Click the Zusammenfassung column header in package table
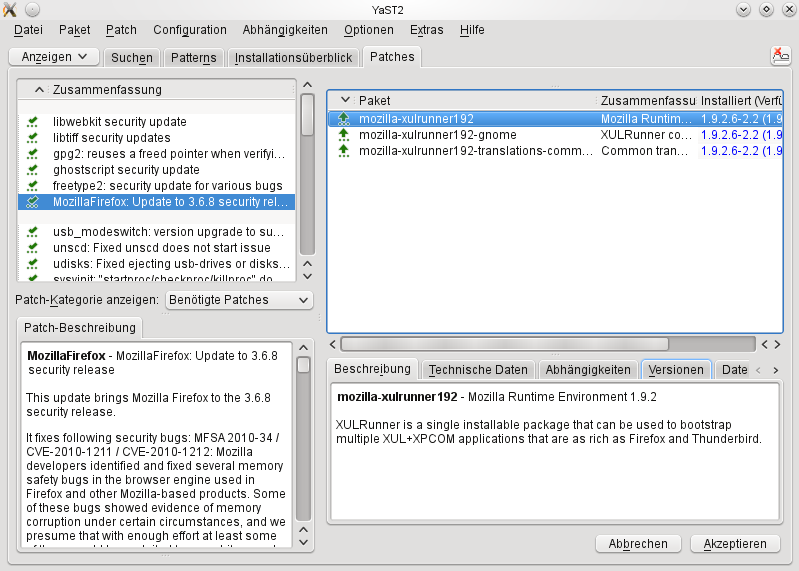This screenshot has width=799, height=571. 647,100
